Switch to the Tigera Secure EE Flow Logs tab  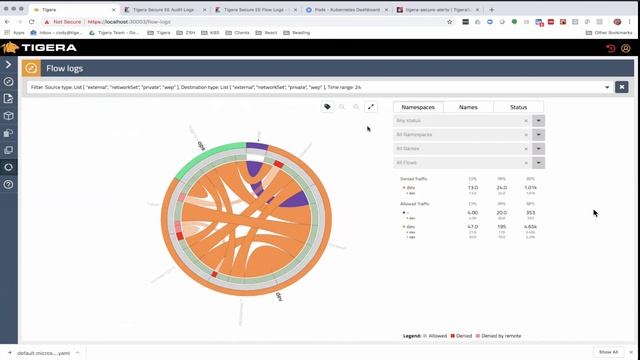tap(255, 9)
